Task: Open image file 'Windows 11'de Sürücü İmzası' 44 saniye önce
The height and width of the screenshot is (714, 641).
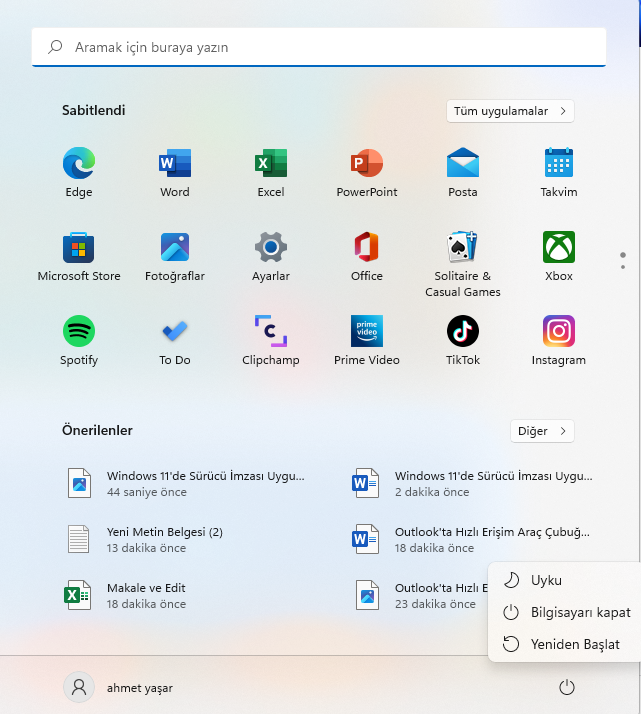Action: (x=186, y=484)
